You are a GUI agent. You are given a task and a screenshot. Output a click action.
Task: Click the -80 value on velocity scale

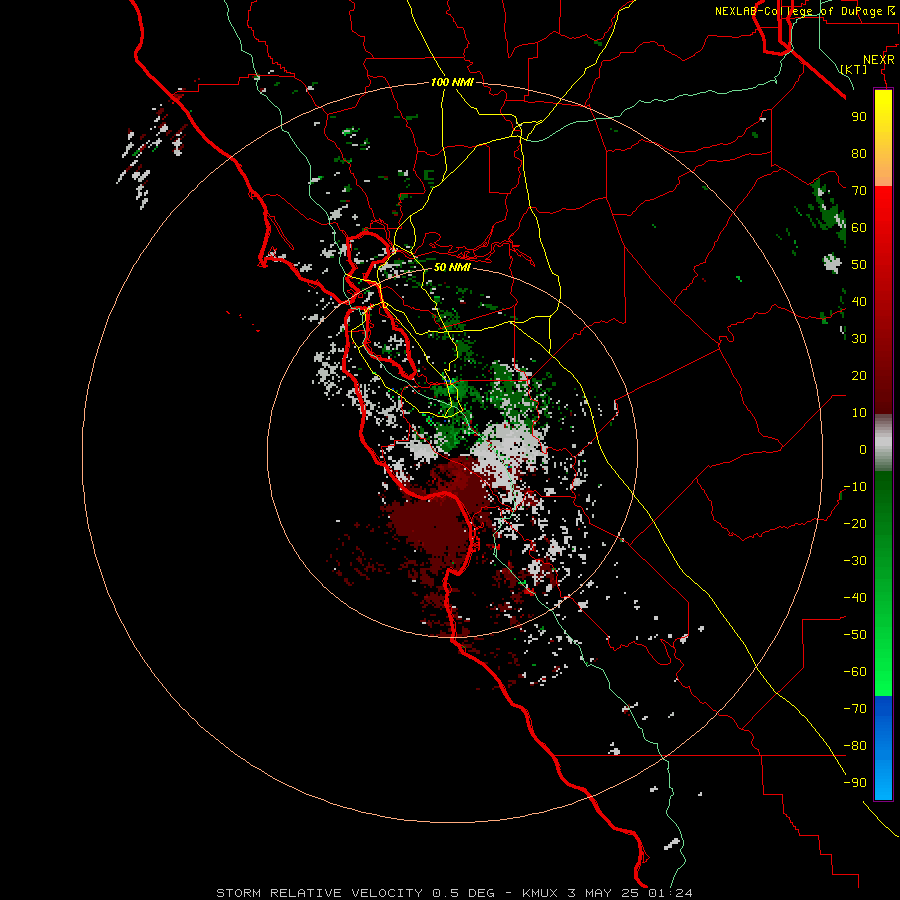[x=855, y=746]
